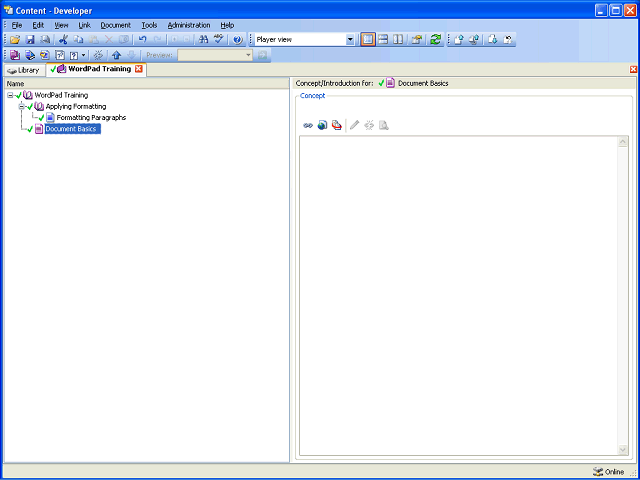Select the Formatting Paragraphs topic
This screenshot has height=480, width=640.
91,118
